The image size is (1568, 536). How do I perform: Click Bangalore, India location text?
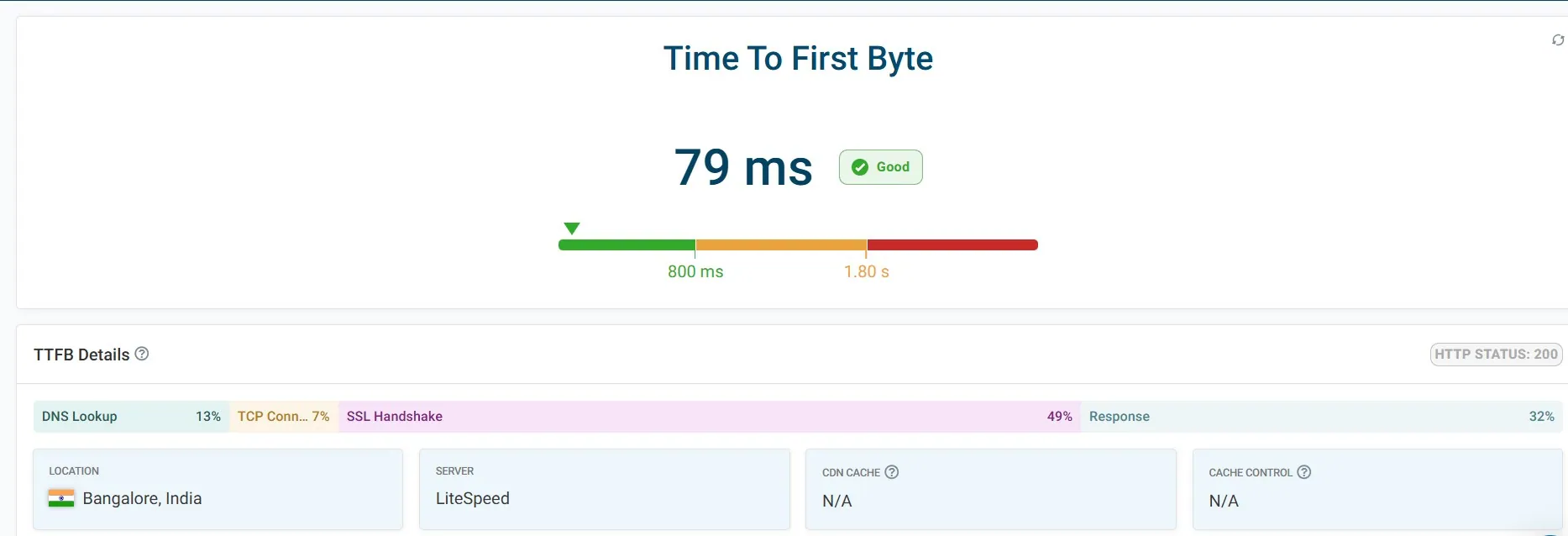point(142,498)
